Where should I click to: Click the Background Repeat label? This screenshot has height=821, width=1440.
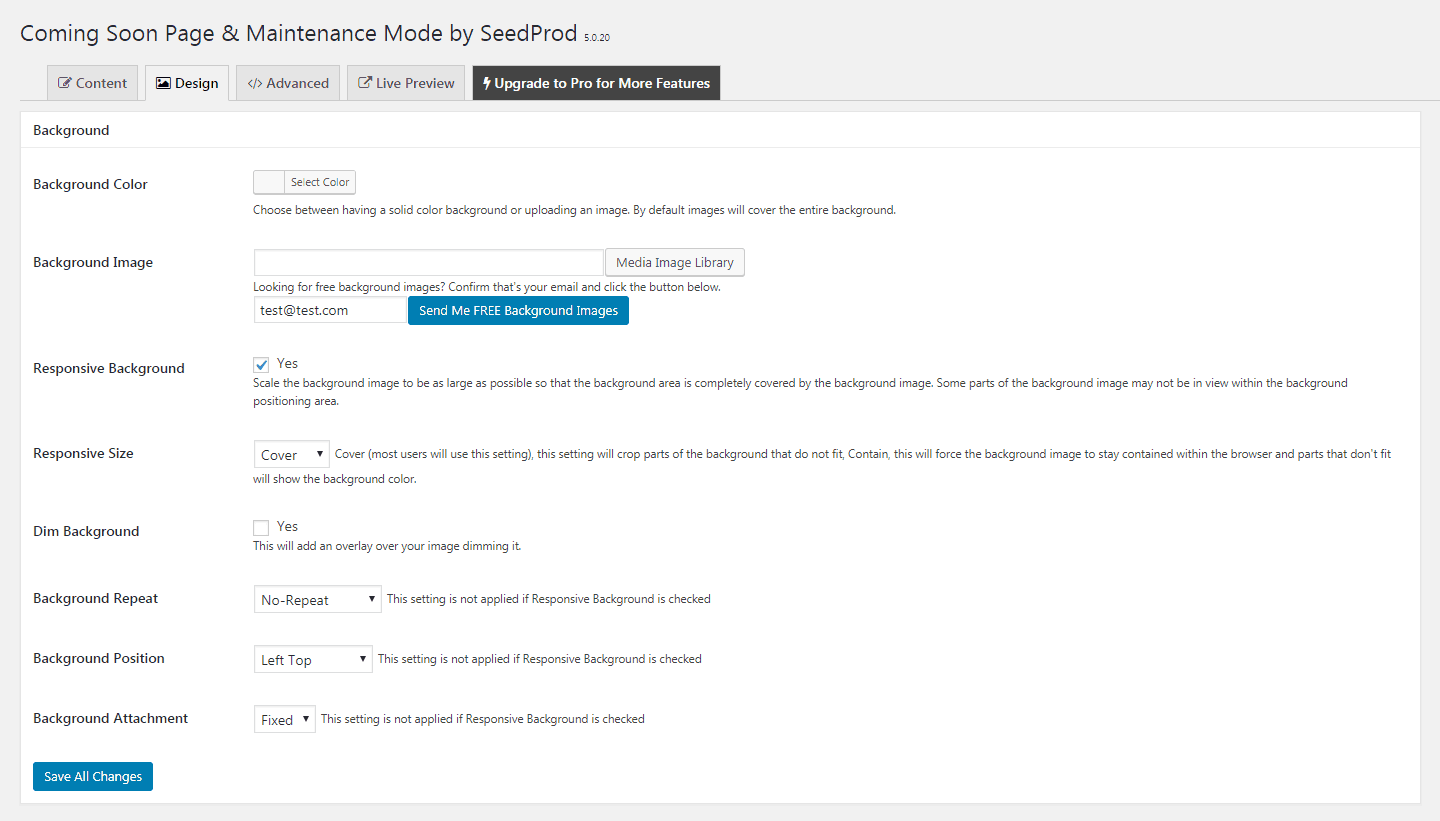96,598
